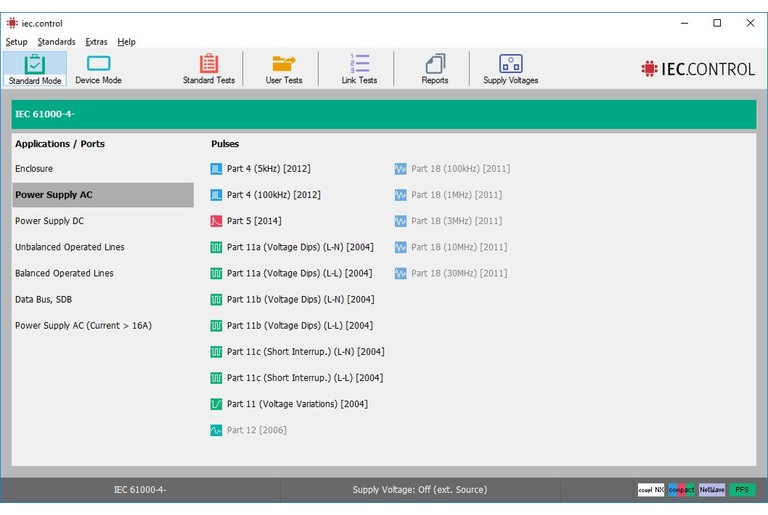Open Supply Voltages settings
The height and width of the screenshot is (515, 768).
pyautogui.click(x=510, y=69)
